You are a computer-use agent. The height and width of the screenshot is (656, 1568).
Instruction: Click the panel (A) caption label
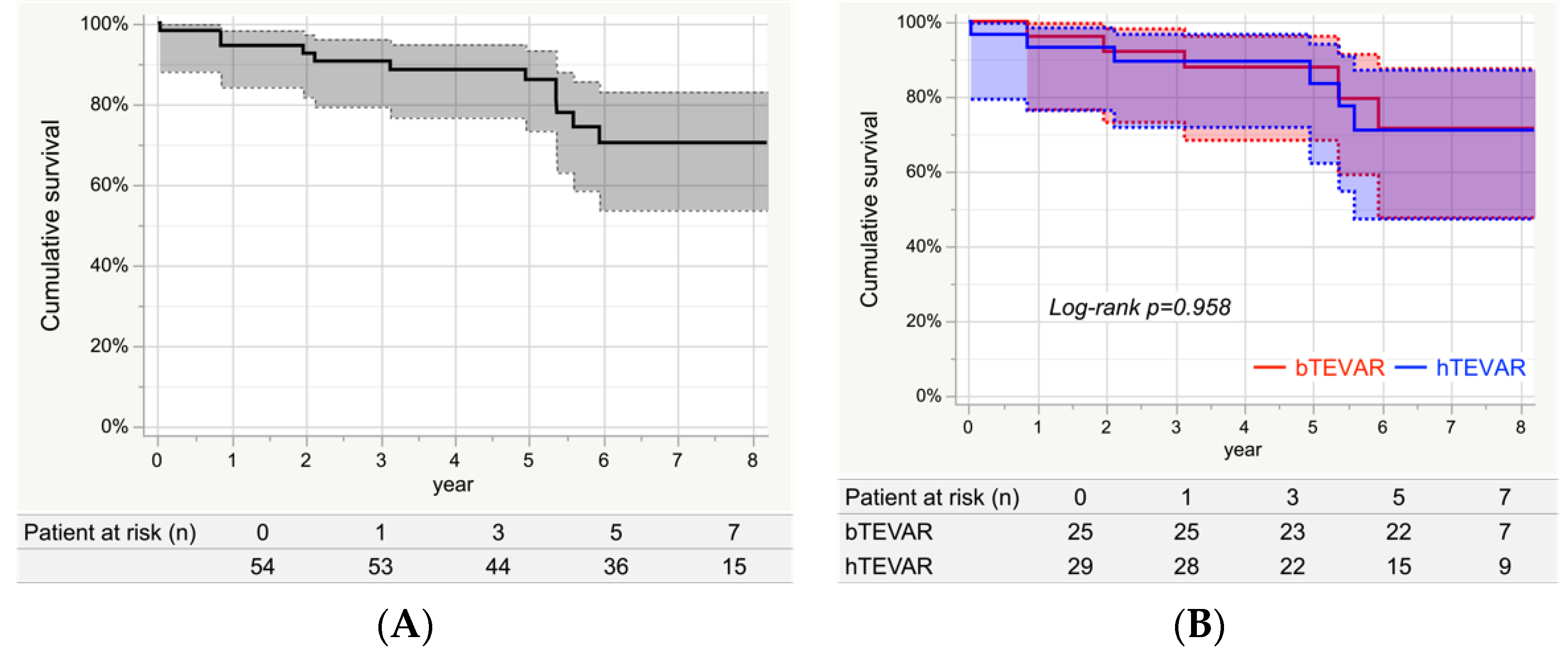coord(406,625)
